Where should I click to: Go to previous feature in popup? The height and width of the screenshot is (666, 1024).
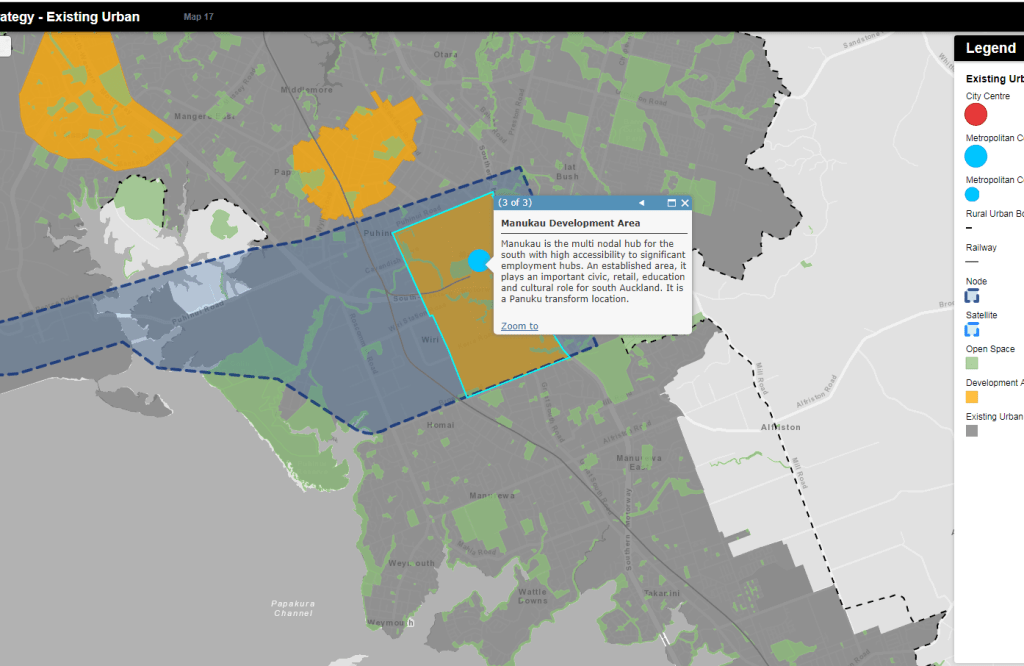pos(641,203)
